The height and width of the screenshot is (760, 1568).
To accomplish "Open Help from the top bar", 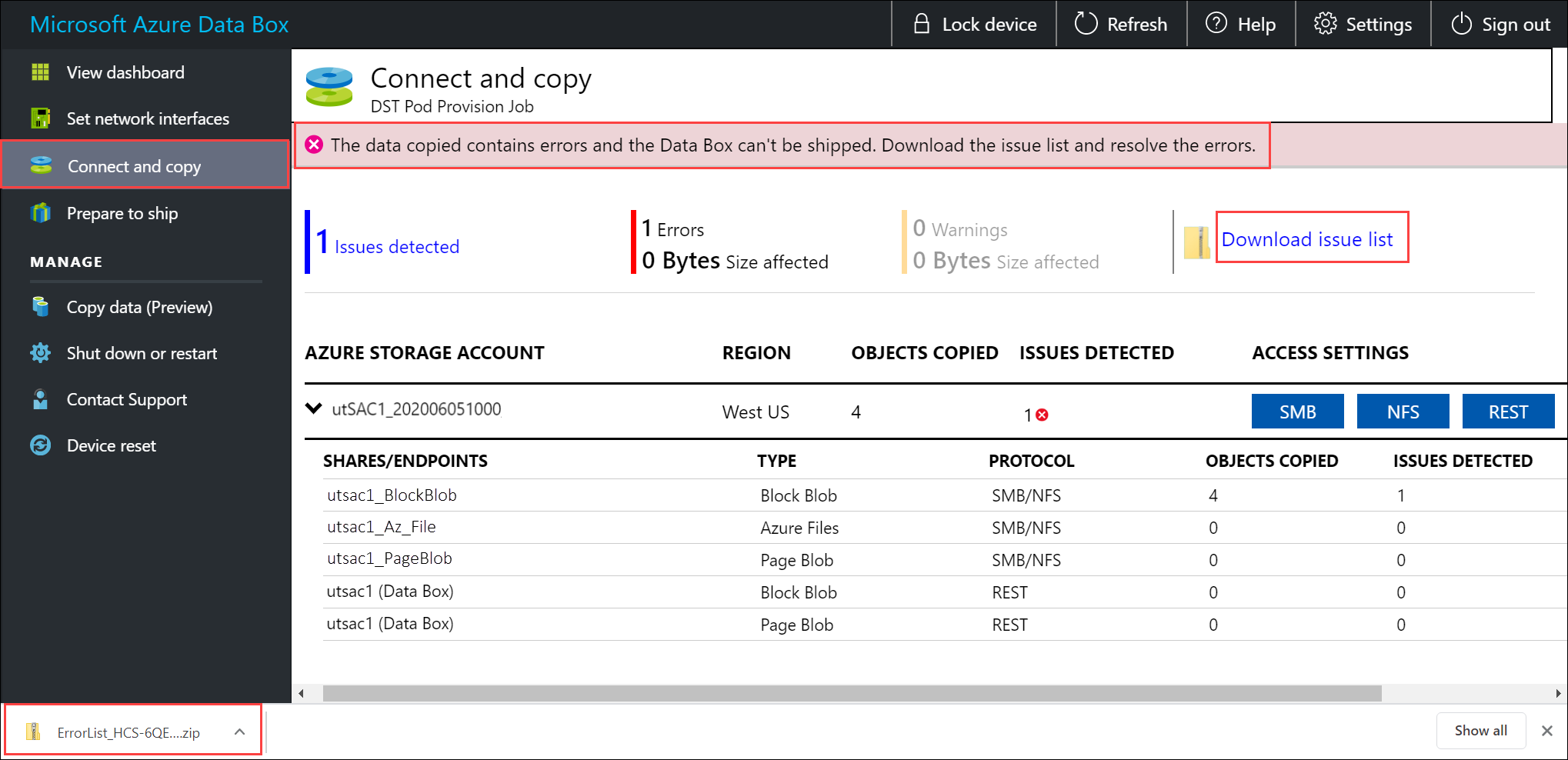I will 1240,24.
